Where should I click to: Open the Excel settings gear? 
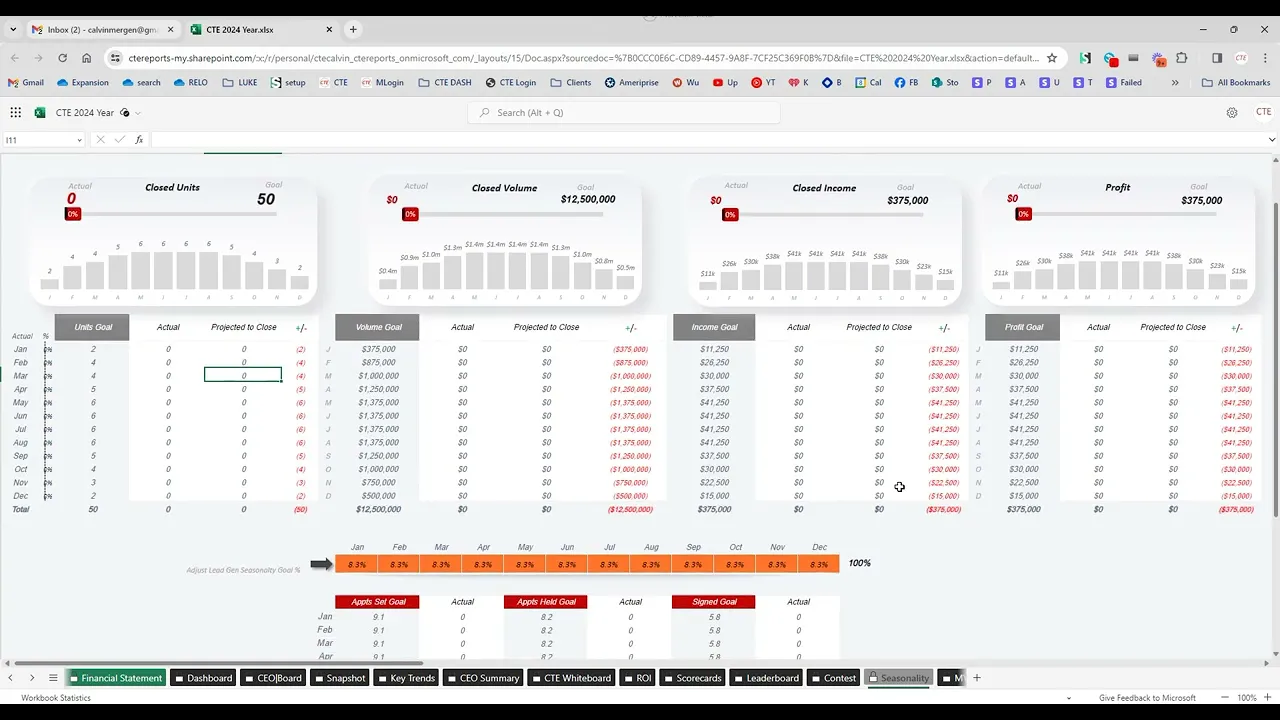click(1232, 113)
